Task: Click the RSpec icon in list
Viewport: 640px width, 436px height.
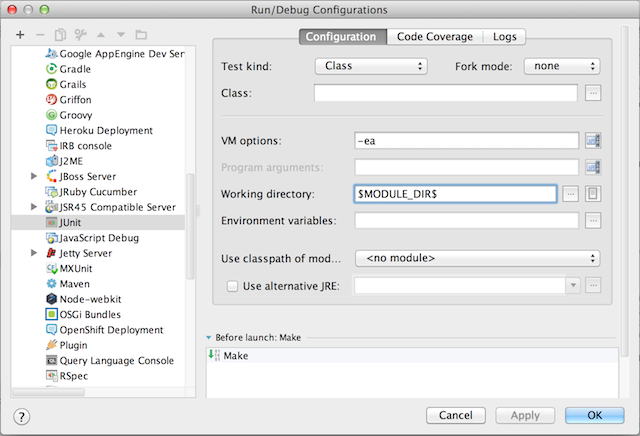Action: point(51,376)
